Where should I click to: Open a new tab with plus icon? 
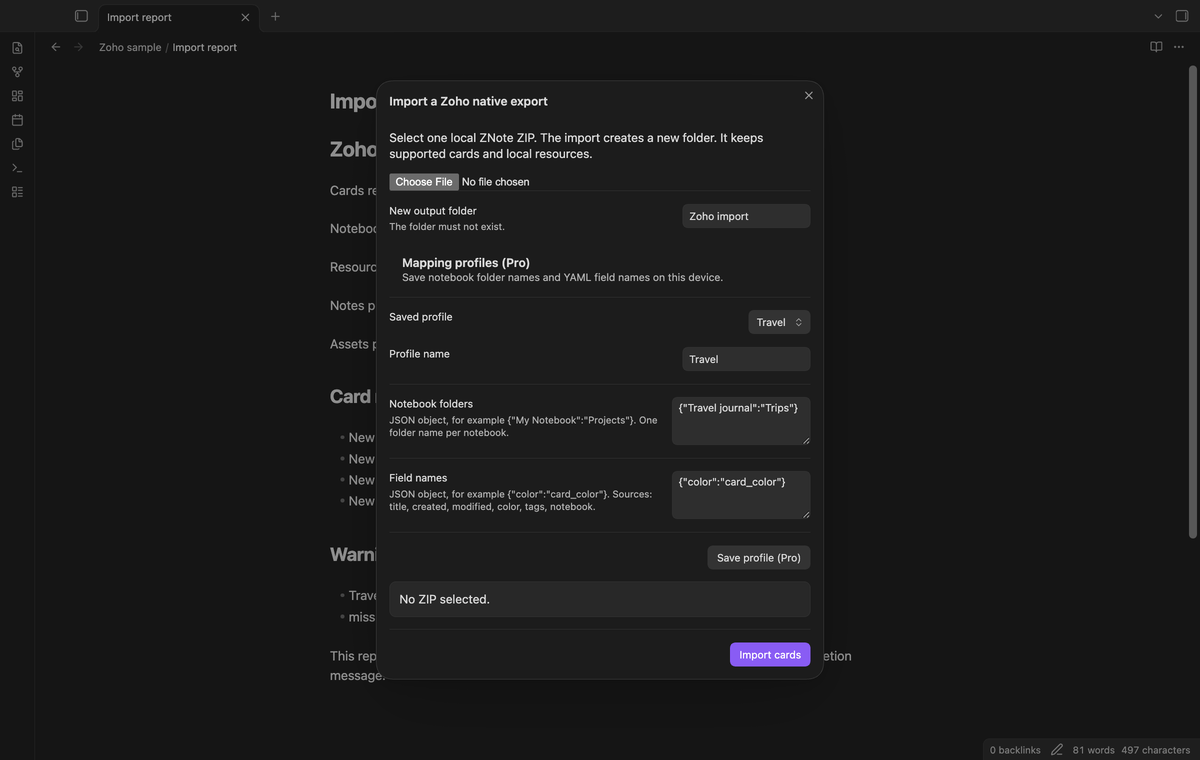click(275, 16)
